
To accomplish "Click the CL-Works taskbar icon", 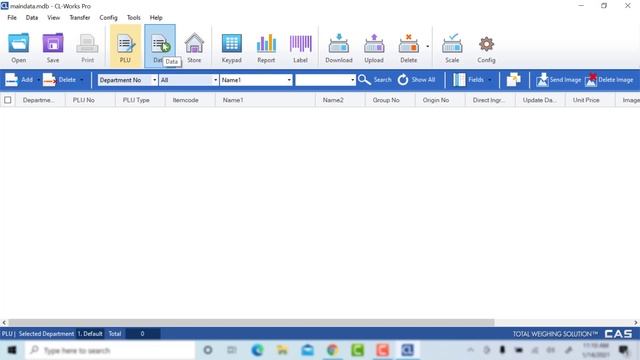I will point(407,350).
